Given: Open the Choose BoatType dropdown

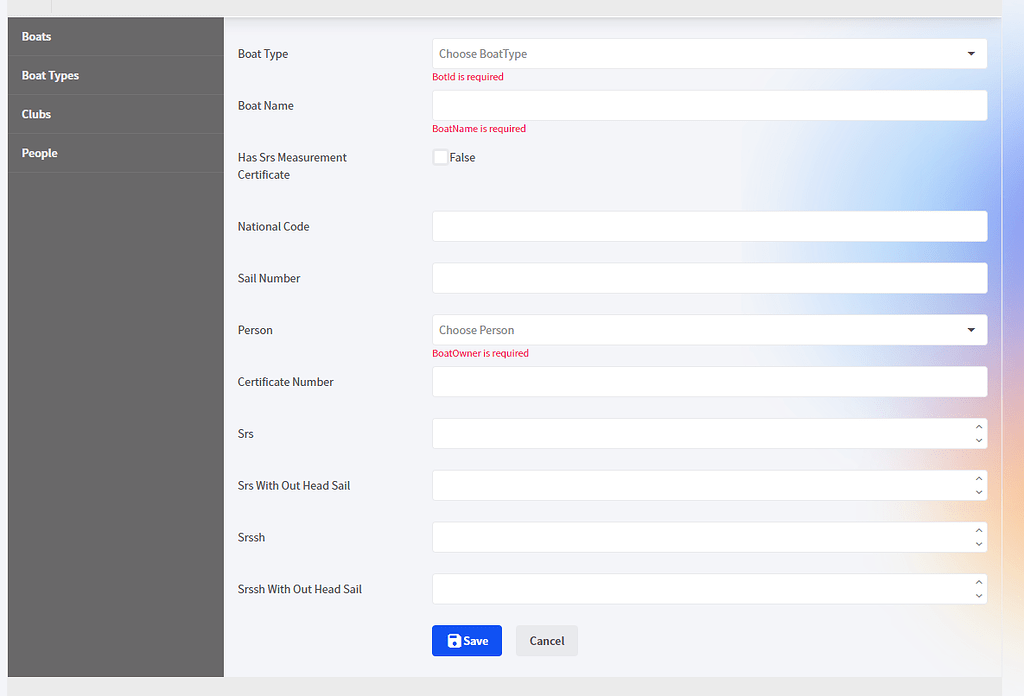Looking at the screenshot, I should 700,53.
